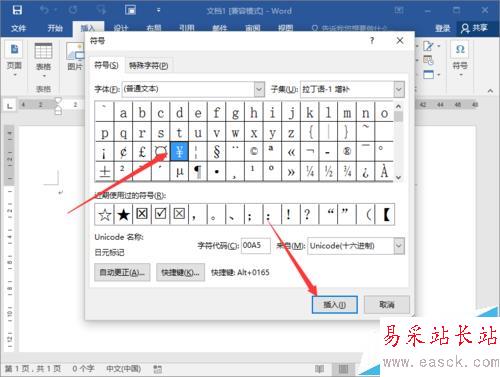Click the 自动更正(A)... button
Screen dimensions: 500x377
[x=122, y=272]
